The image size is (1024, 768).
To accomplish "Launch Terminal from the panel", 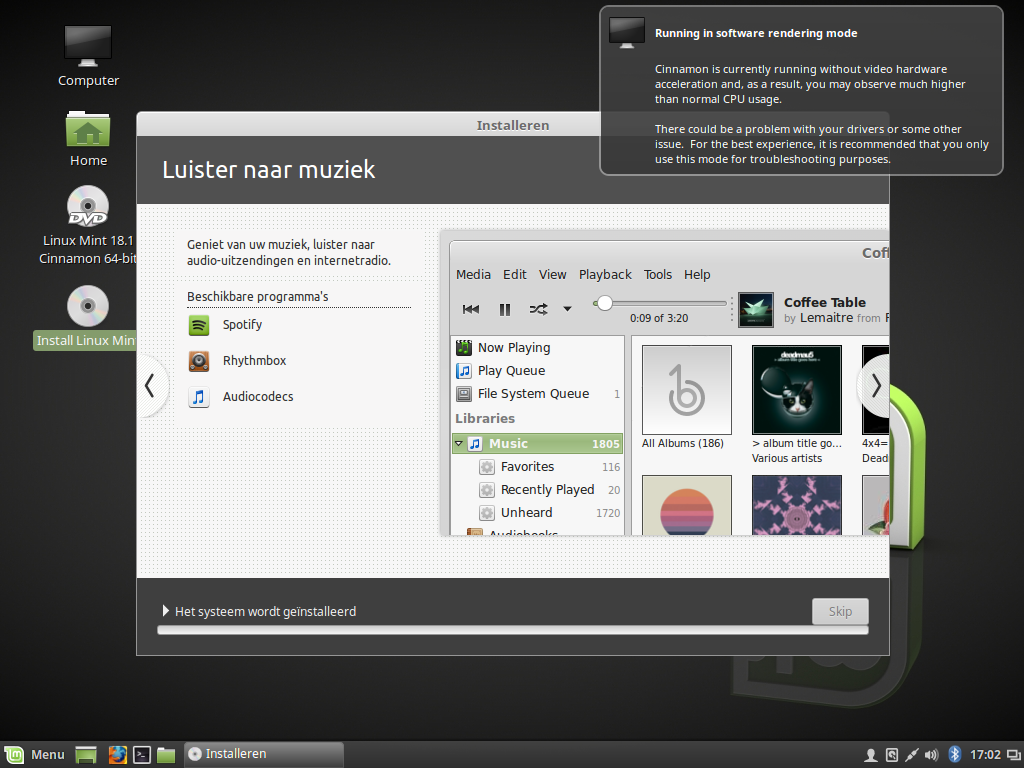I will tap(142, 755).
